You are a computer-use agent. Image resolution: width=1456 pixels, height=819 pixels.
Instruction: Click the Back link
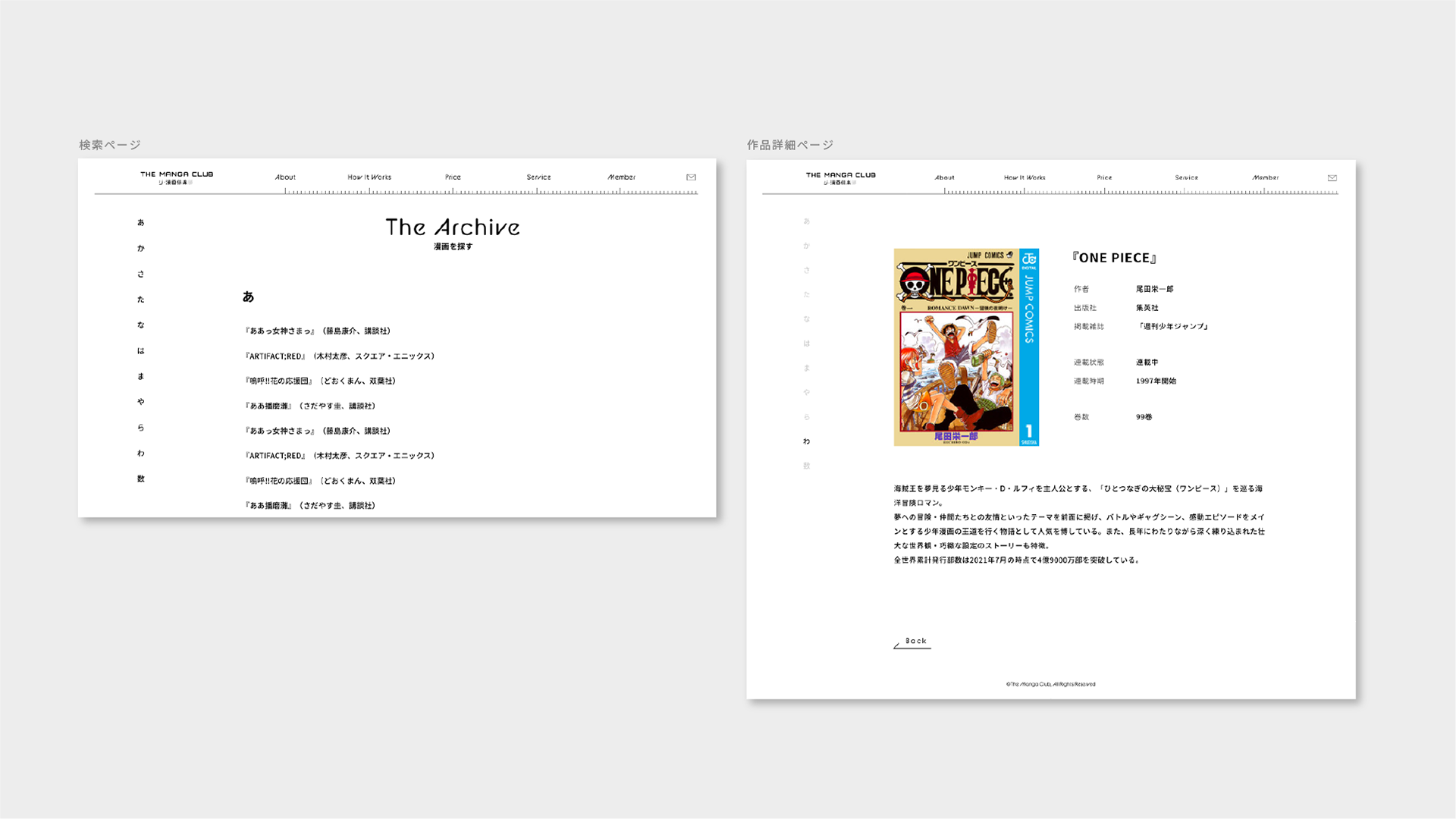click(x=912, y=642)
